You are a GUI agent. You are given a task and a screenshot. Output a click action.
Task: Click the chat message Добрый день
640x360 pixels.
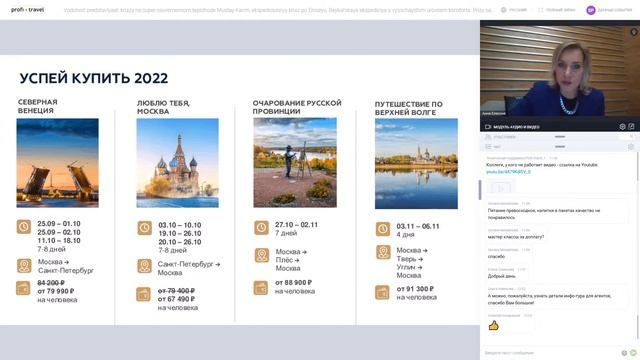[x=502, y=276]
